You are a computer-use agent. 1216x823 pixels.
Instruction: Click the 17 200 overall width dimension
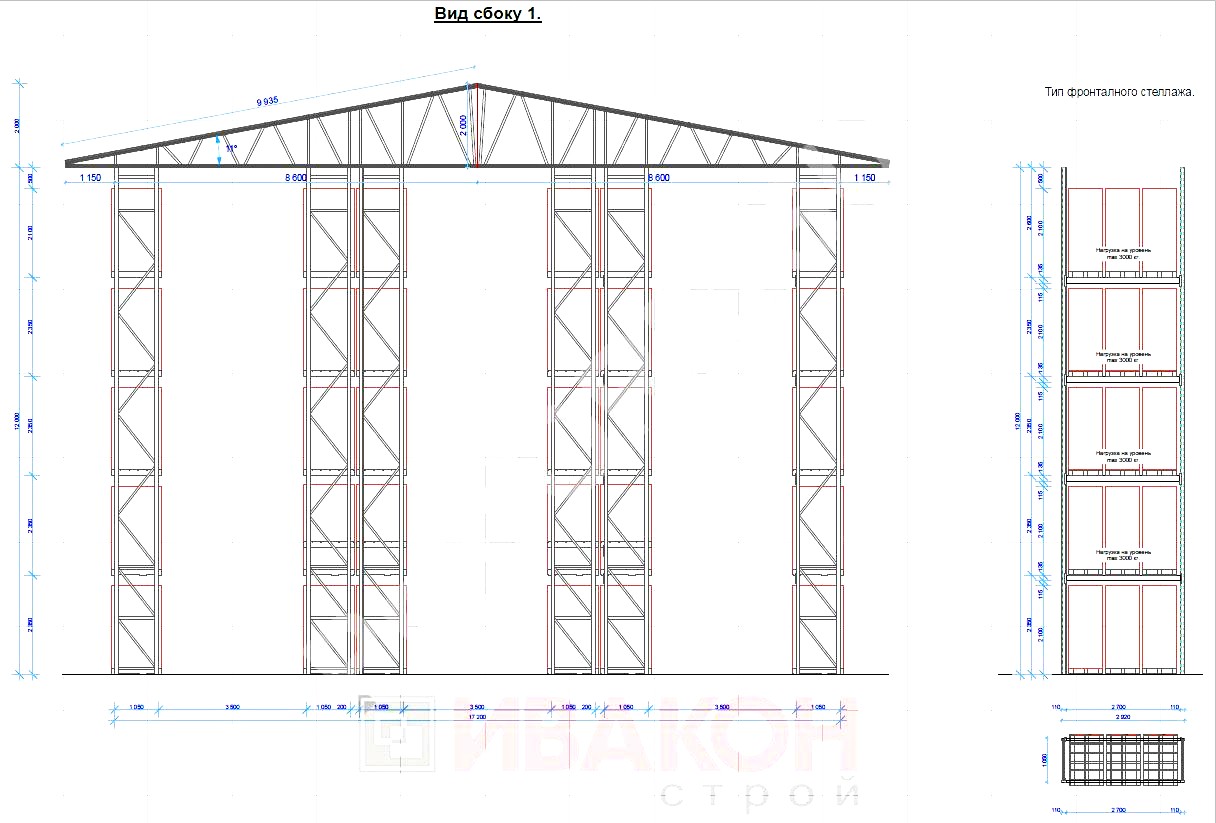(x=479, y=717)
